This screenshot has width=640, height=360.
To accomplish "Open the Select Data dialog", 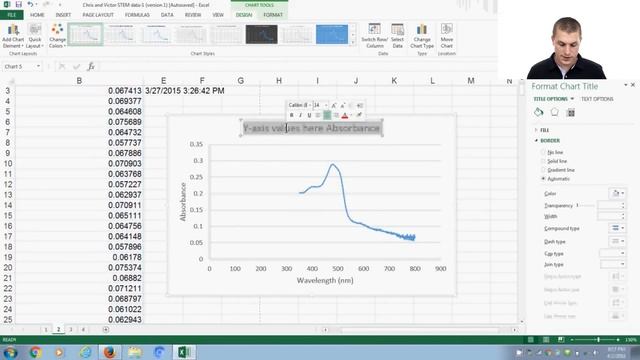I will [x=397, y=36].
